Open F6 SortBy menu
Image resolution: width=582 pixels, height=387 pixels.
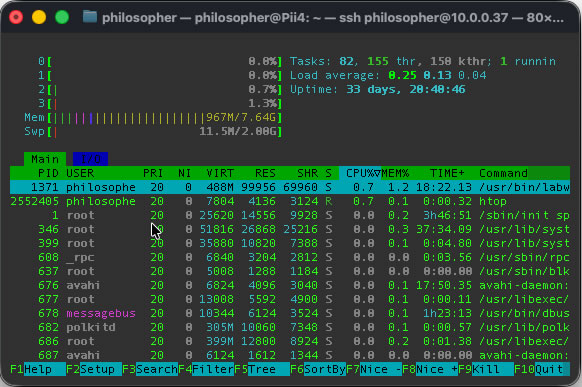tap(318, 369)
